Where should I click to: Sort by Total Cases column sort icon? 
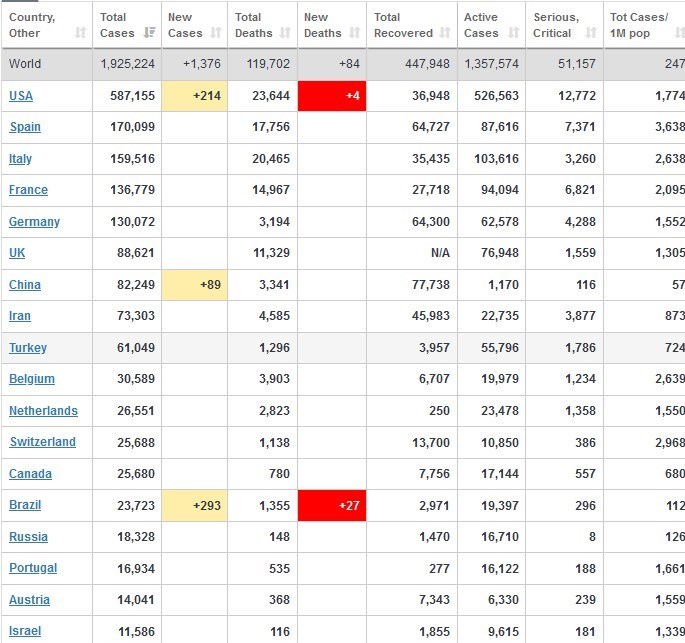pos(150,33)
